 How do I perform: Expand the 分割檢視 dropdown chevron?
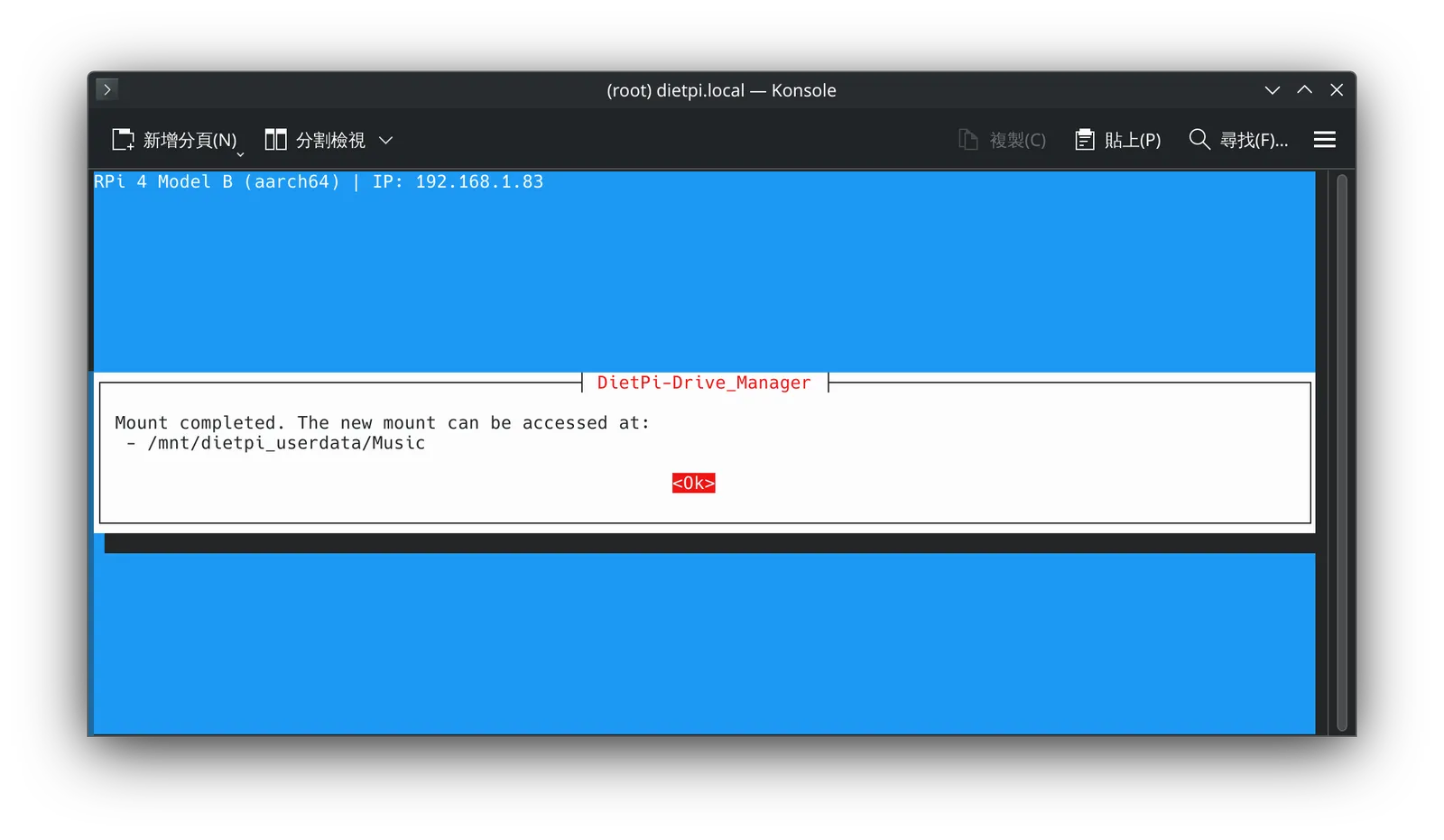[x=386, y=140]
